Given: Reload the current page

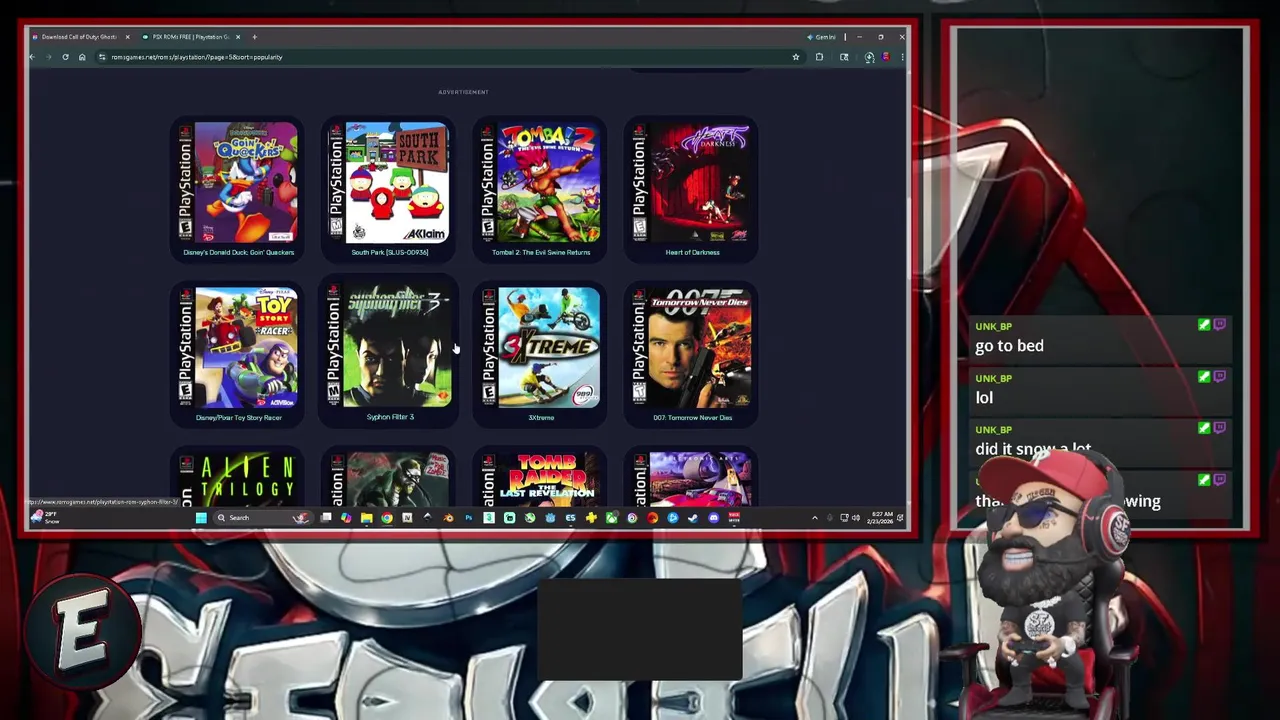Looking at the screenshot, I should (65, 57).
